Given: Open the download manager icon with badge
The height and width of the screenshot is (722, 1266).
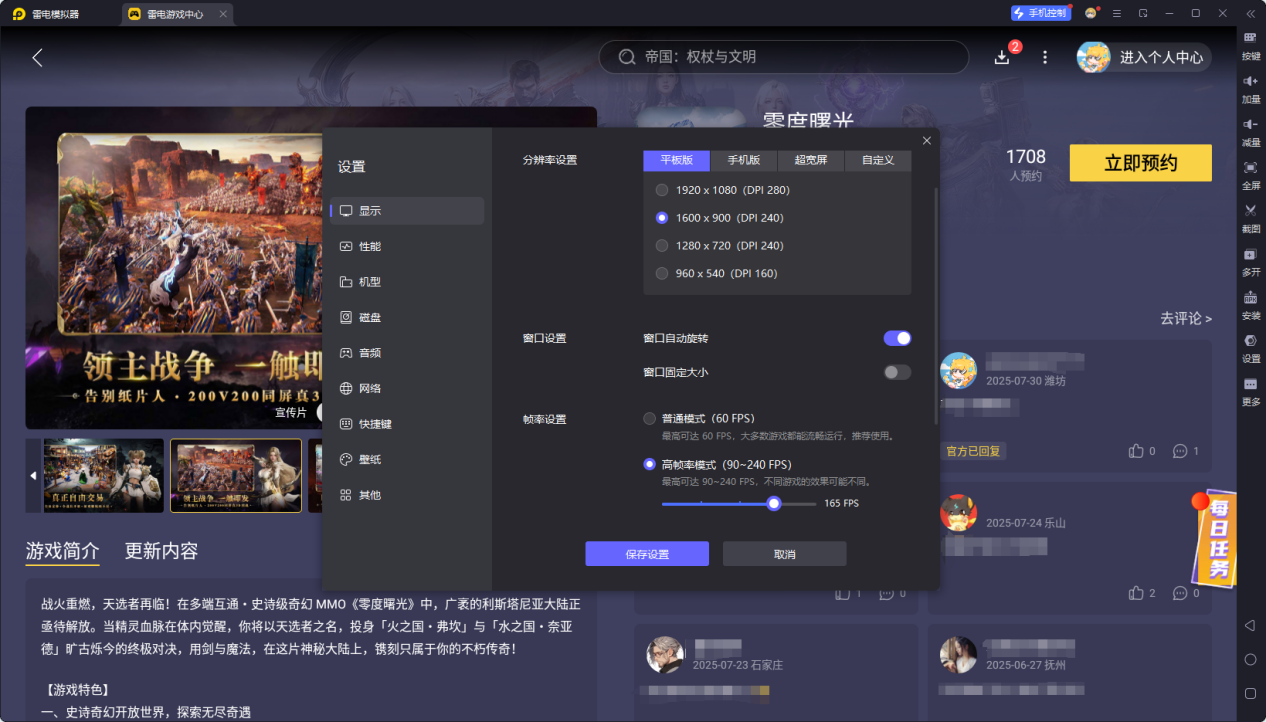Looking at the screenshot, I should [1003, 57].
